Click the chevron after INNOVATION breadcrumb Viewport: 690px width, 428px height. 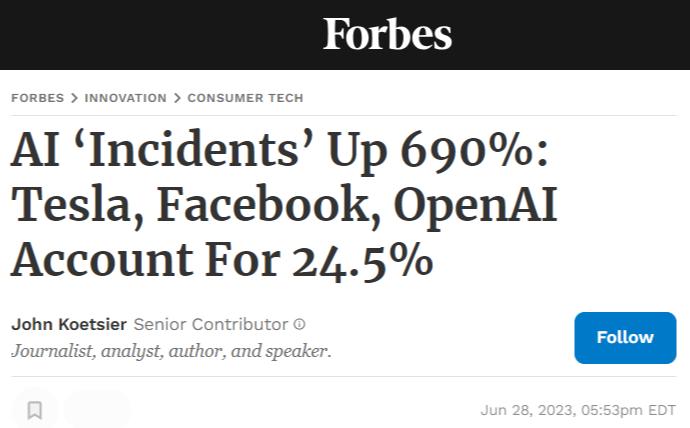point(177,98)
